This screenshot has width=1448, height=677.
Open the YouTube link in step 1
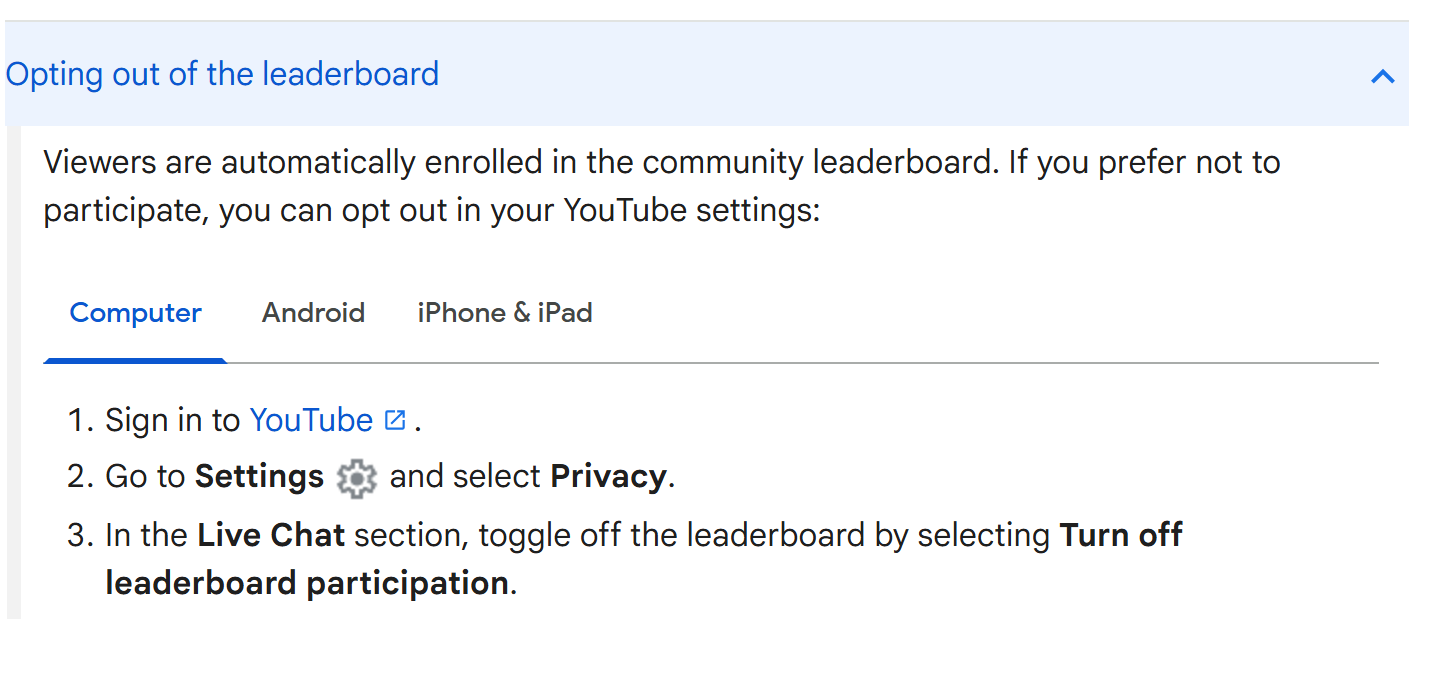[x=311, y=420]
